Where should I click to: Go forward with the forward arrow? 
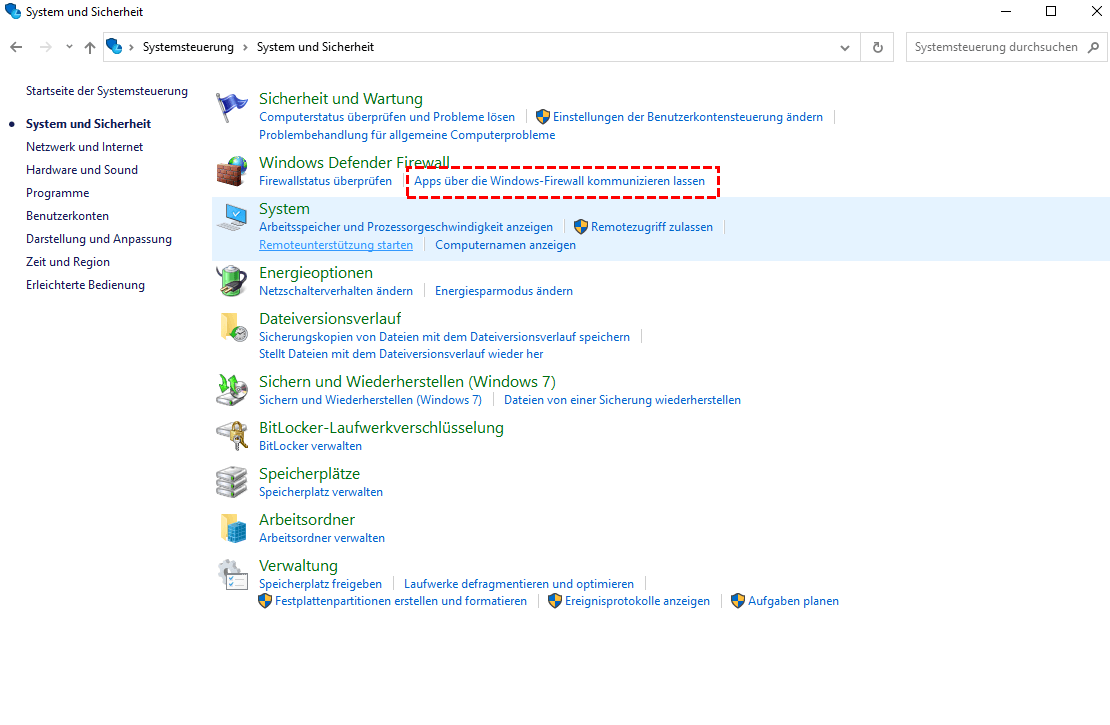[45, 47]
